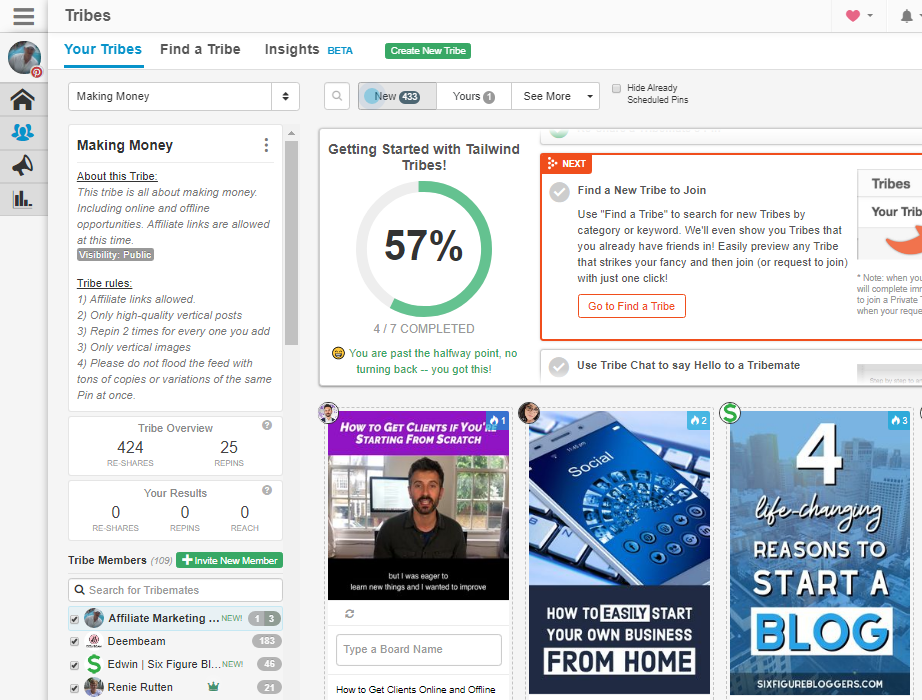This screenshot has width=922, height=700.
Task: Open avatar of Social pin's author
Action: coord(529,413)
